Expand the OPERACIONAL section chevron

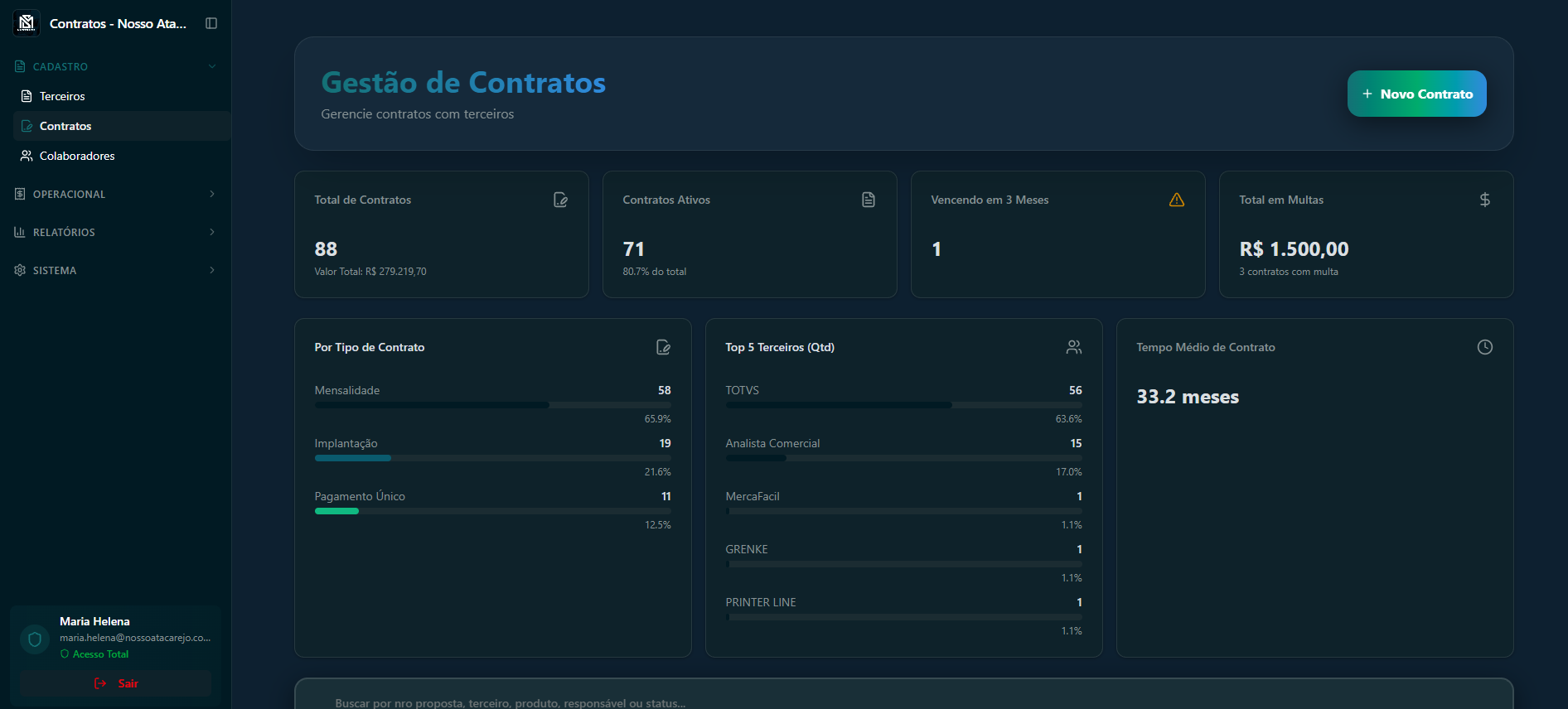point(212,194)
